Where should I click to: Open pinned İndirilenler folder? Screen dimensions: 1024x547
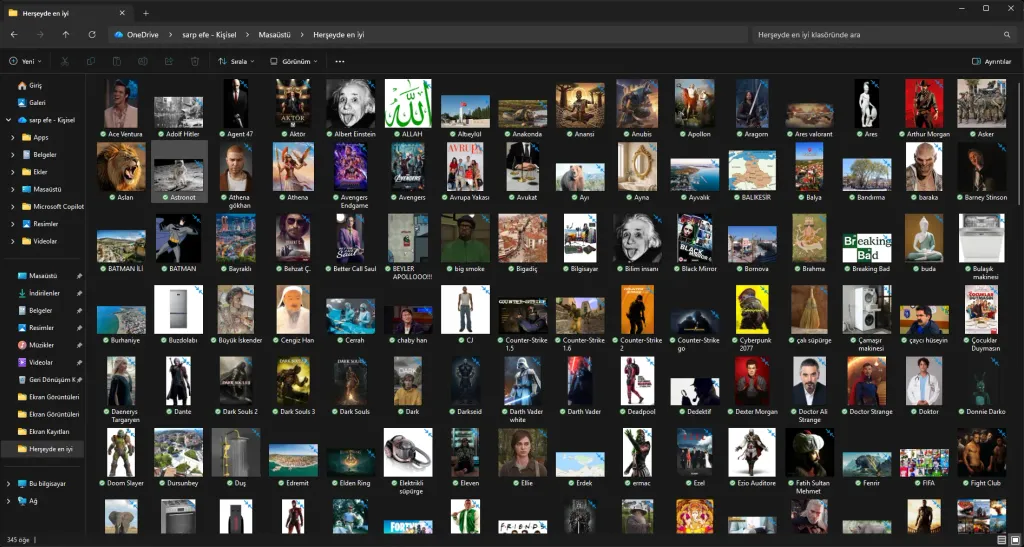pyautogui.click(x=43, y=293)
